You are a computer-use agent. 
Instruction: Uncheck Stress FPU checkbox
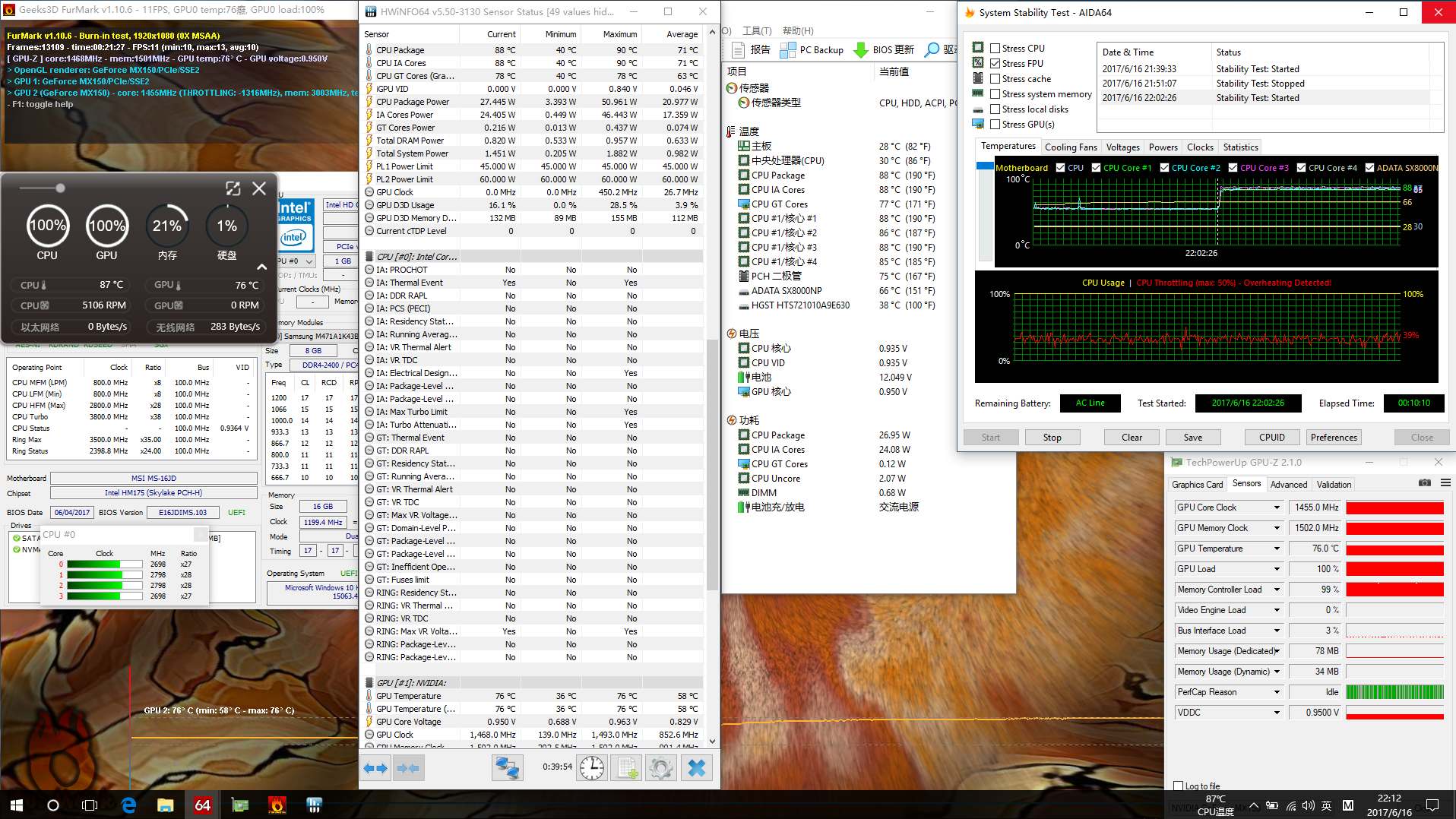[995, 63]
